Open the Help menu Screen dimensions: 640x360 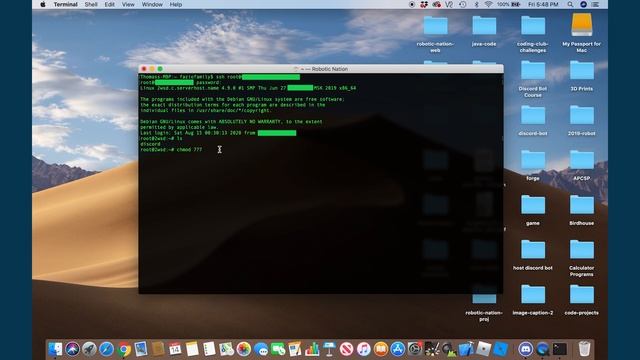pos(176,4)
